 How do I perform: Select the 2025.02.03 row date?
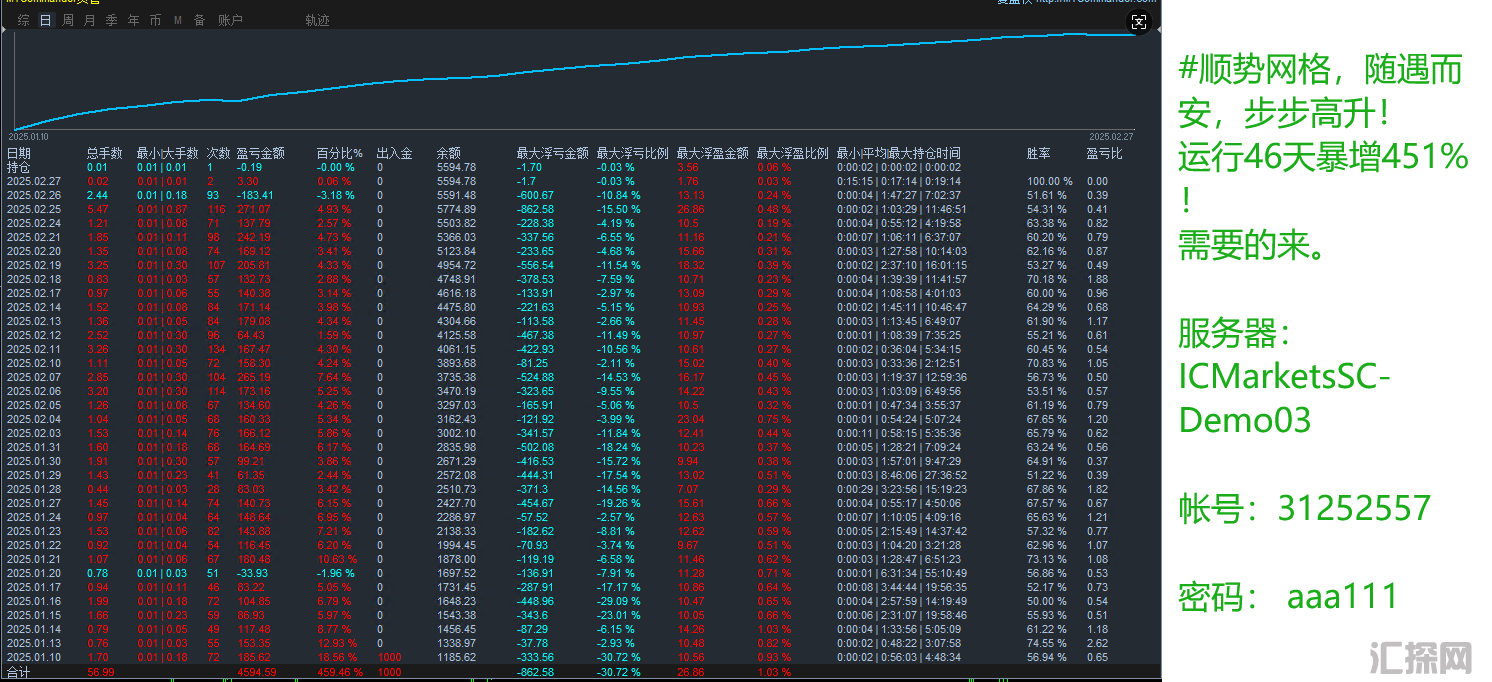point(34,433)
